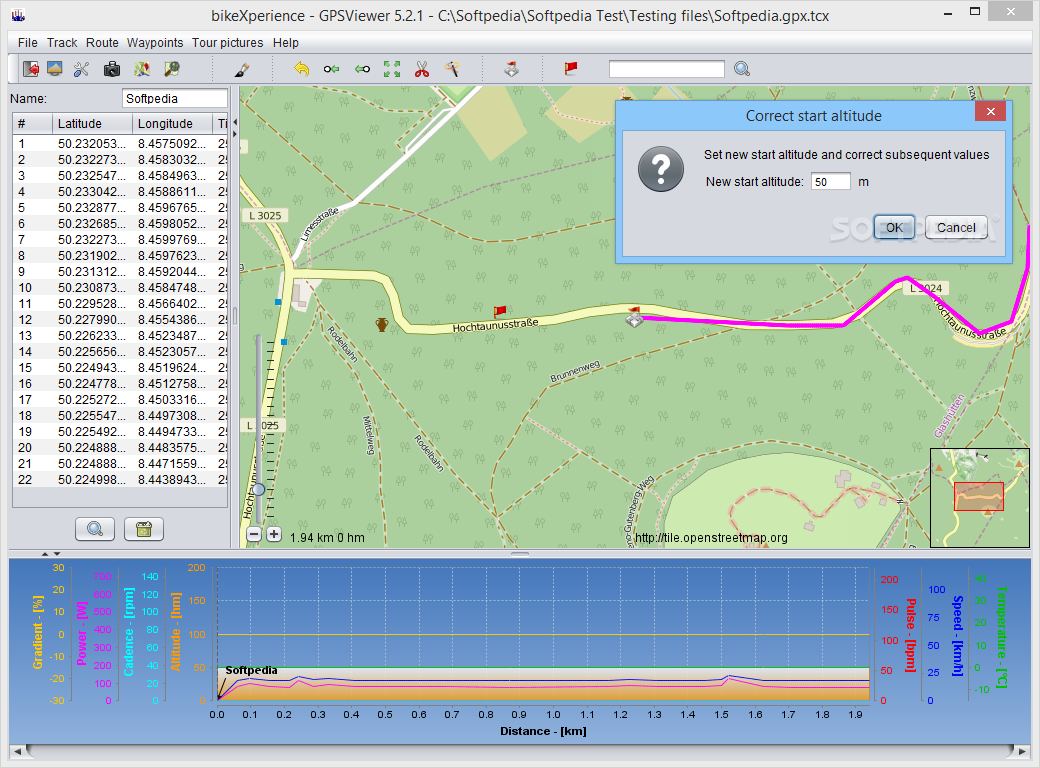Click the Softpedia label in the profile chart
Screen dimensions: 1040x768
click(251, 670)
